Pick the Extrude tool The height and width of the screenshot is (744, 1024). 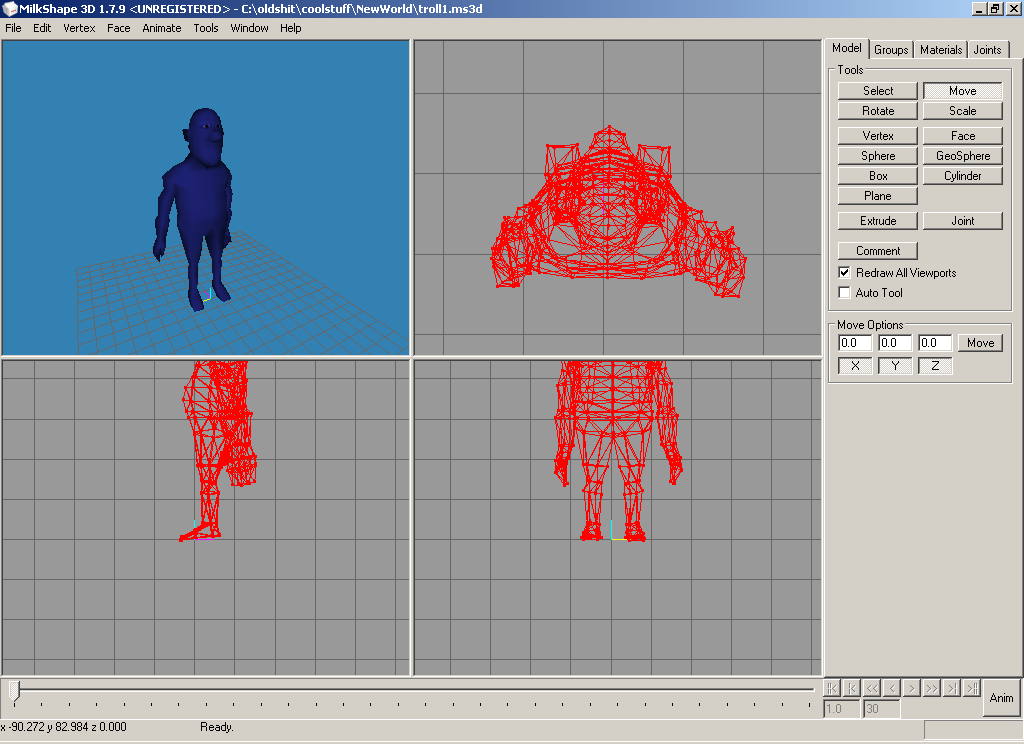[x=877, y=221]
